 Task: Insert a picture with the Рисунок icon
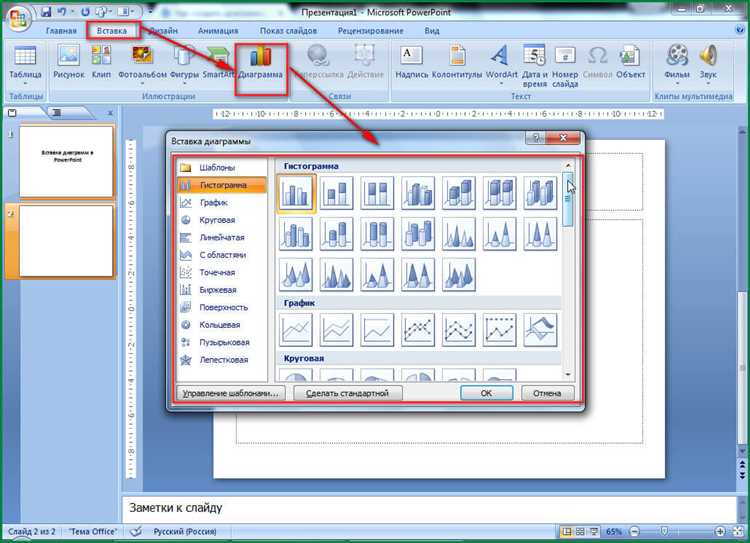pos(68,55)
